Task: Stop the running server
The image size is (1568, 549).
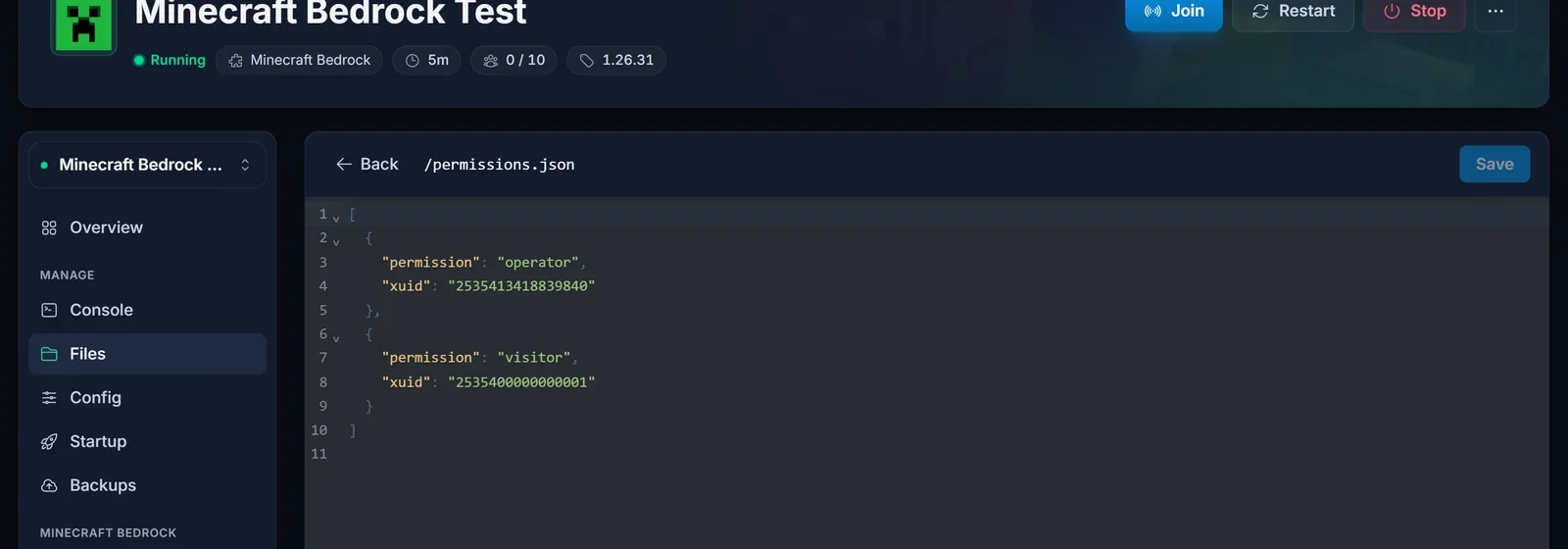Action: coord(1414,13)
